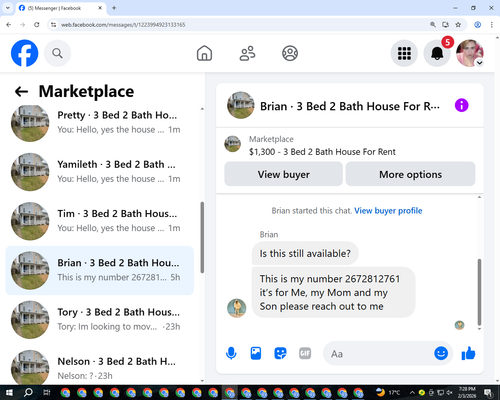Show hidden system tray icons

pos(412,392)
